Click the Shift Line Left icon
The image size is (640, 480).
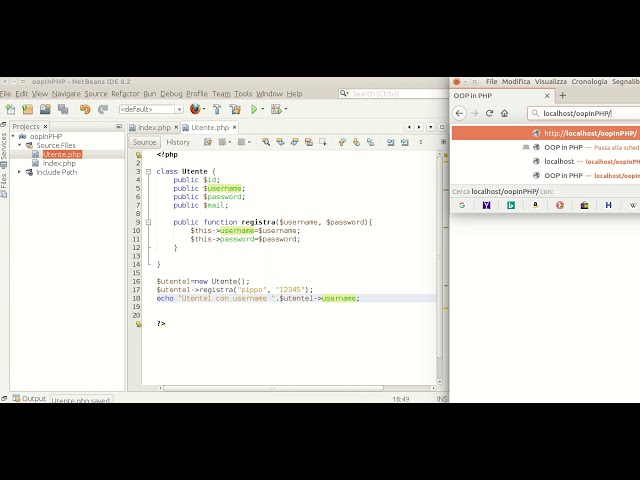[391, 142]
